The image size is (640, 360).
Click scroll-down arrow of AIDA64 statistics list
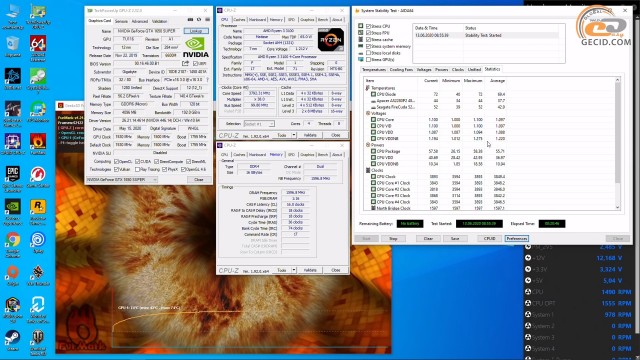coord(618,208)
